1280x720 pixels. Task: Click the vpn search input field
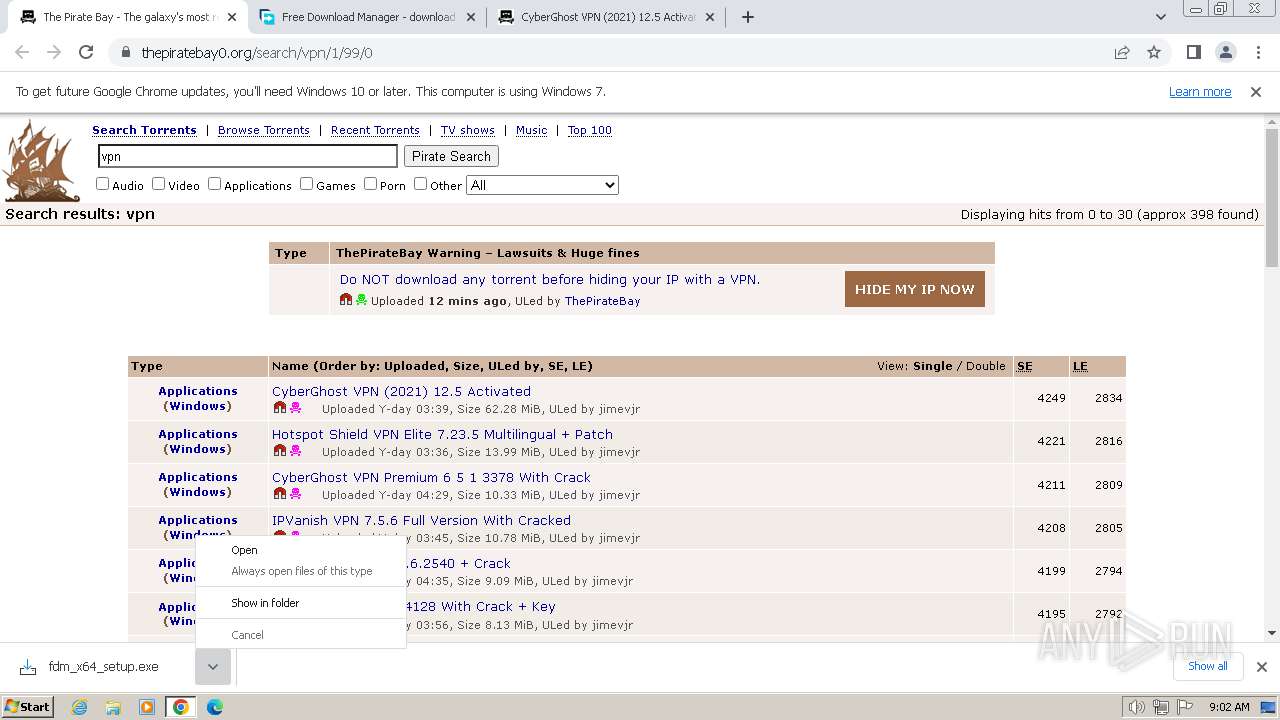click(x=248, y=156)
